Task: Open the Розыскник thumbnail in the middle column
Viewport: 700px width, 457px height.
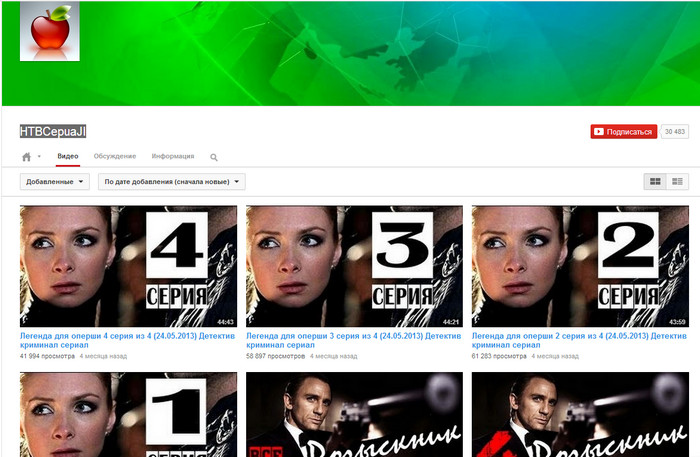Action: 354,415
